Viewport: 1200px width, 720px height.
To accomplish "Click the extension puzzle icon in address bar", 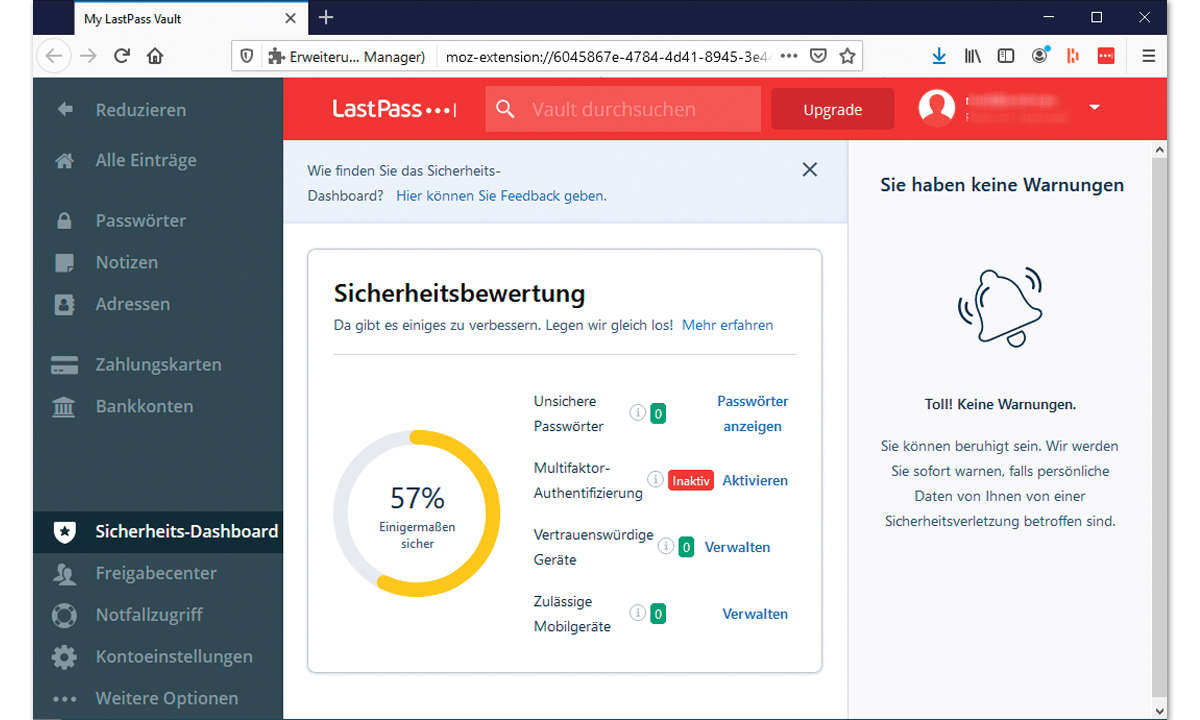I will [275, 56].
